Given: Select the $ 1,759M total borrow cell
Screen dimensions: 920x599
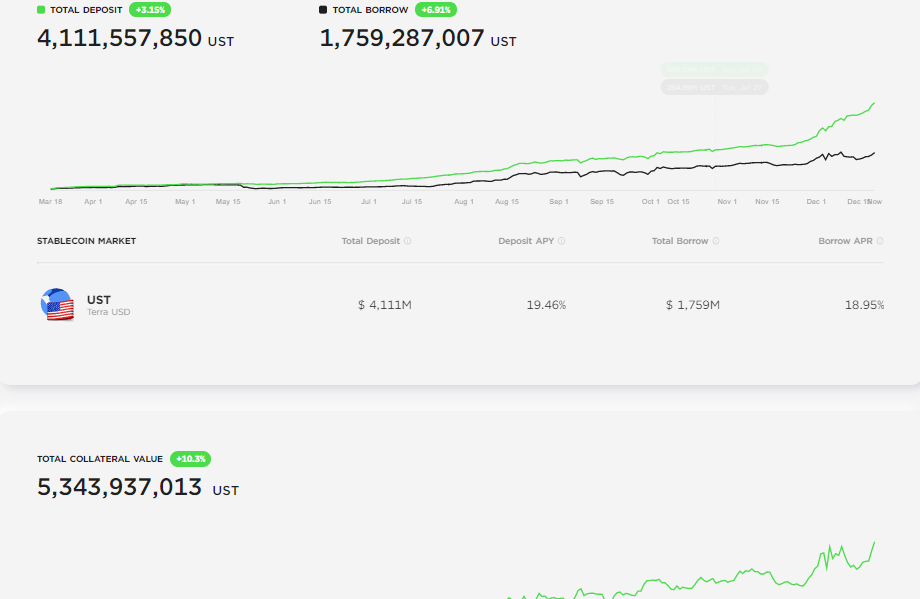Looking at the screenshot, I should coord(692,305).
